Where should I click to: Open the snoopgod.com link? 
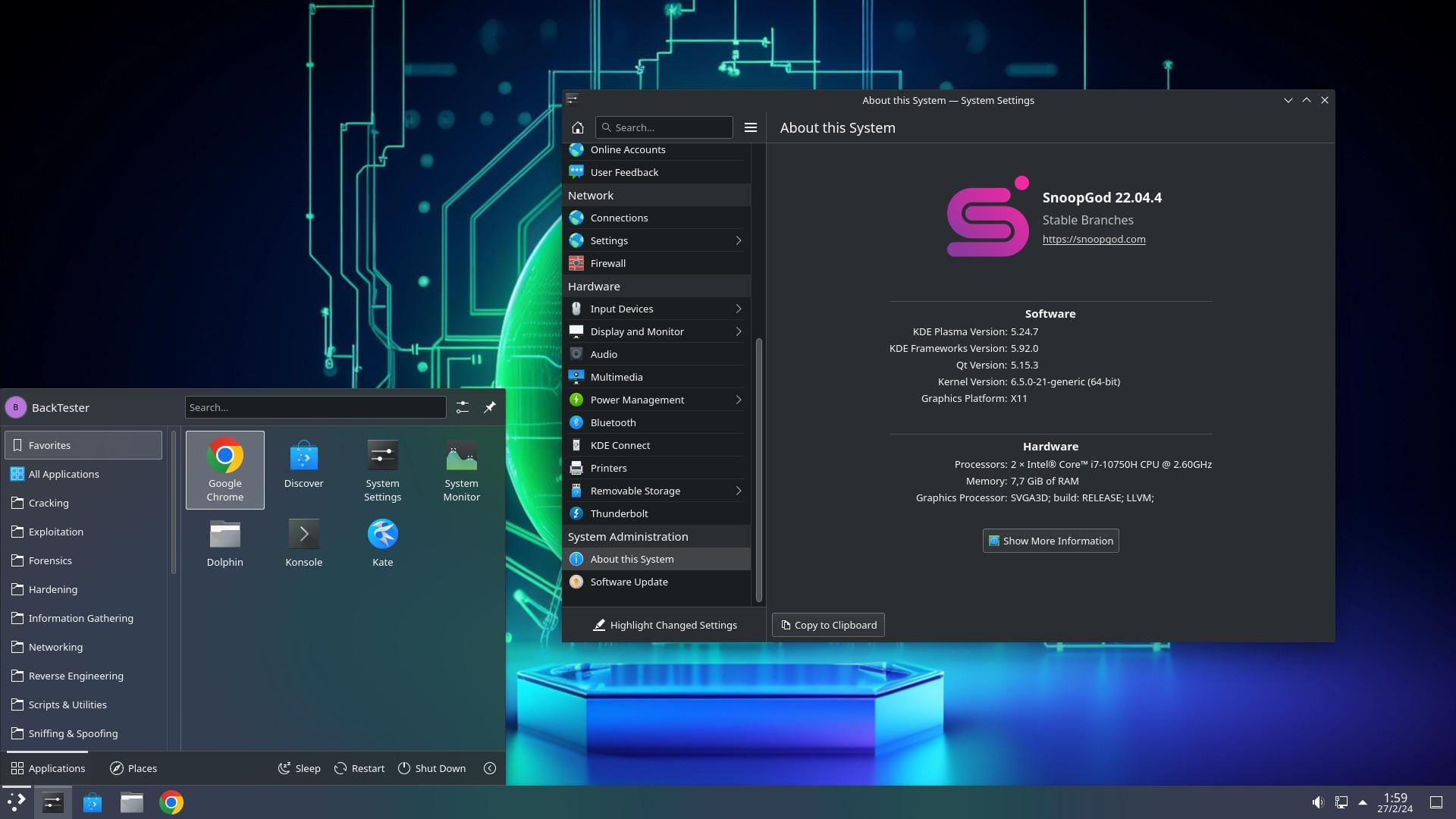[x=1094, y=239]
